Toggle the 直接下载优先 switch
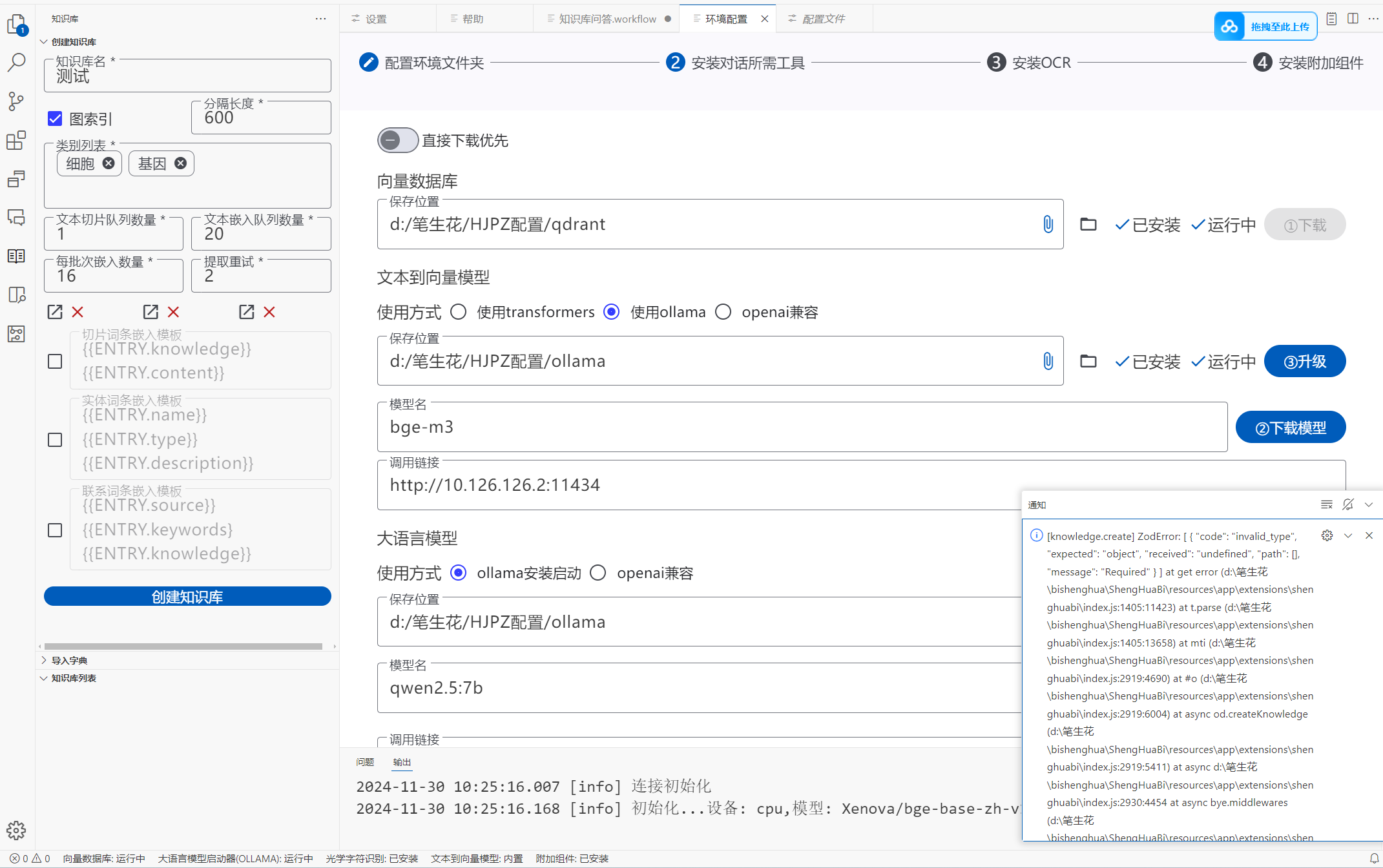The image size is (1383, 868). [397, 140]
